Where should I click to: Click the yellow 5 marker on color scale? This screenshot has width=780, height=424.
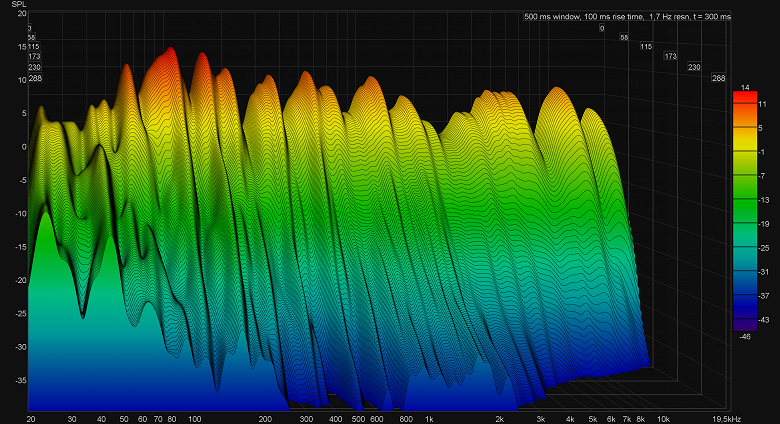coord(760,128)
